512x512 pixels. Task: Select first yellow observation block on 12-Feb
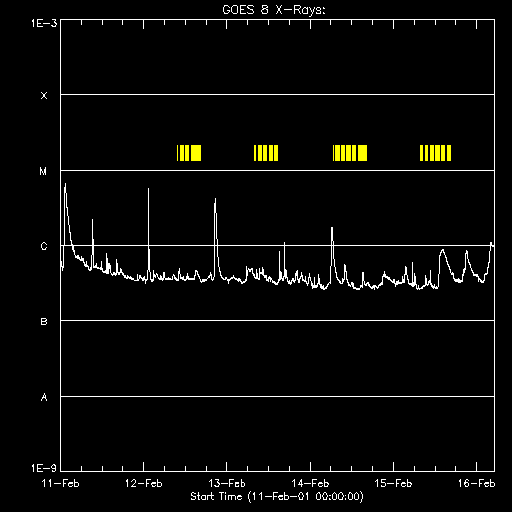point(189,153)
